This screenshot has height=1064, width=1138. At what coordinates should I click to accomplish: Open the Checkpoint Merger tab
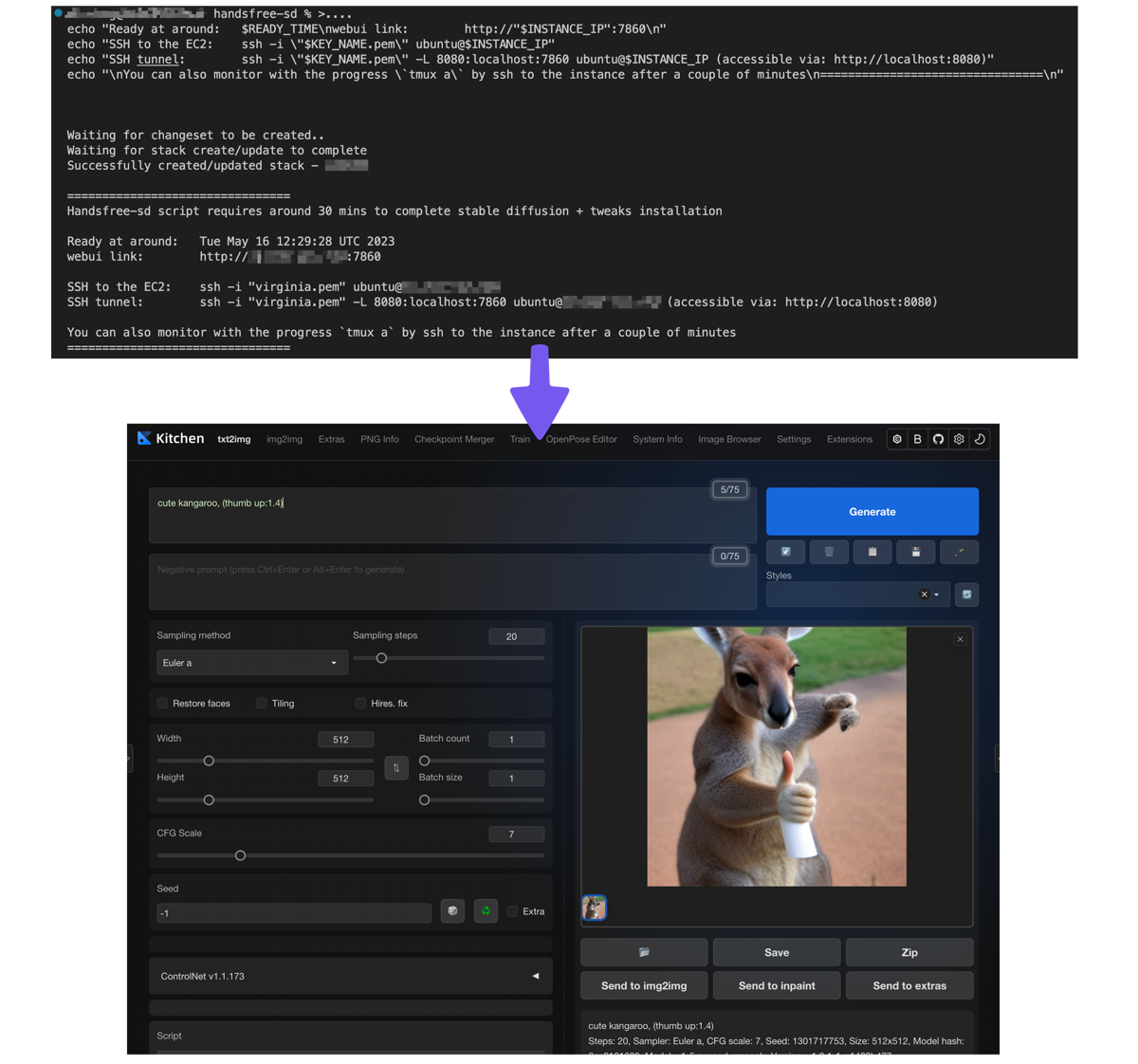click(x=454, y=439)
